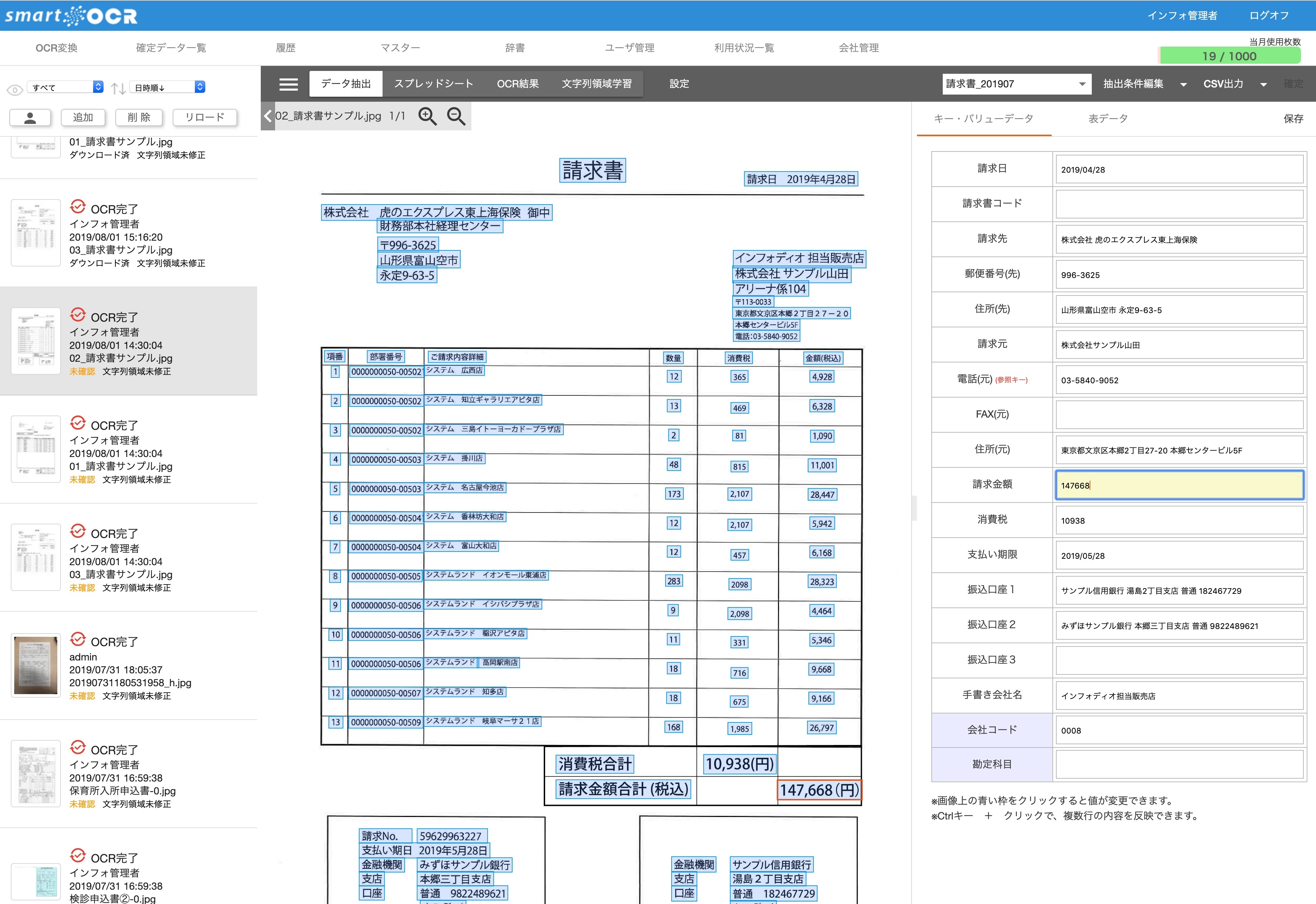Click the user silhouette icon button
1316x904 pixels.
[x=30, y=117]
